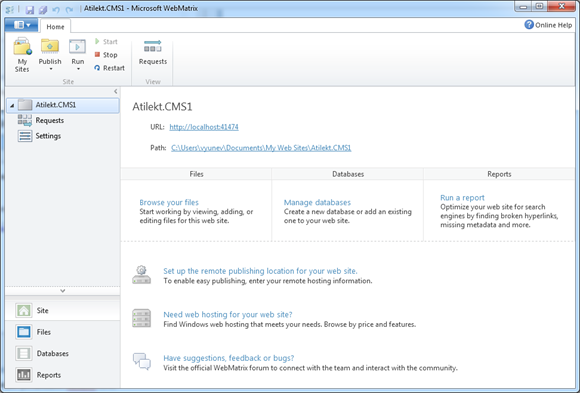Click the WebMatrix app icon in title bar
This screenshot has width=580, height=393.
point(10,9)
